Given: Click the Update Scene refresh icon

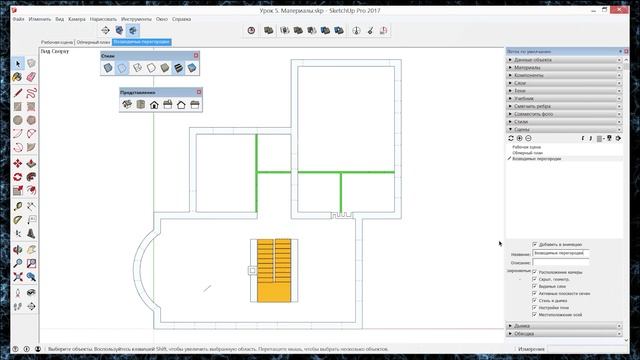Looking at the screenshot, I should tap(511, 138).
